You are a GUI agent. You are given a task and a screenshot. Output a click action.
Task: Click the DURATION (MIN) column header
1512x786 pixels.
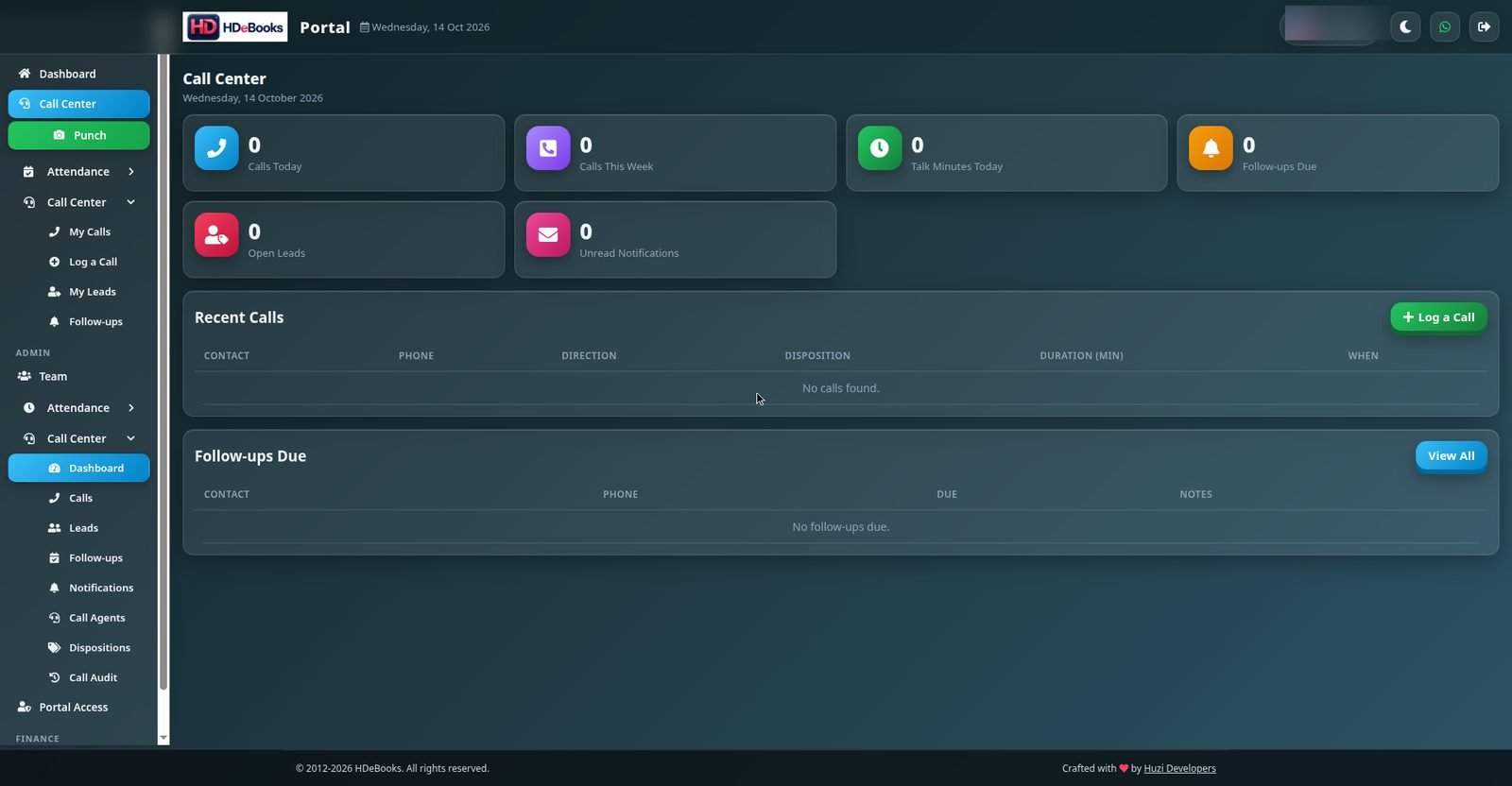(1081, 356)
